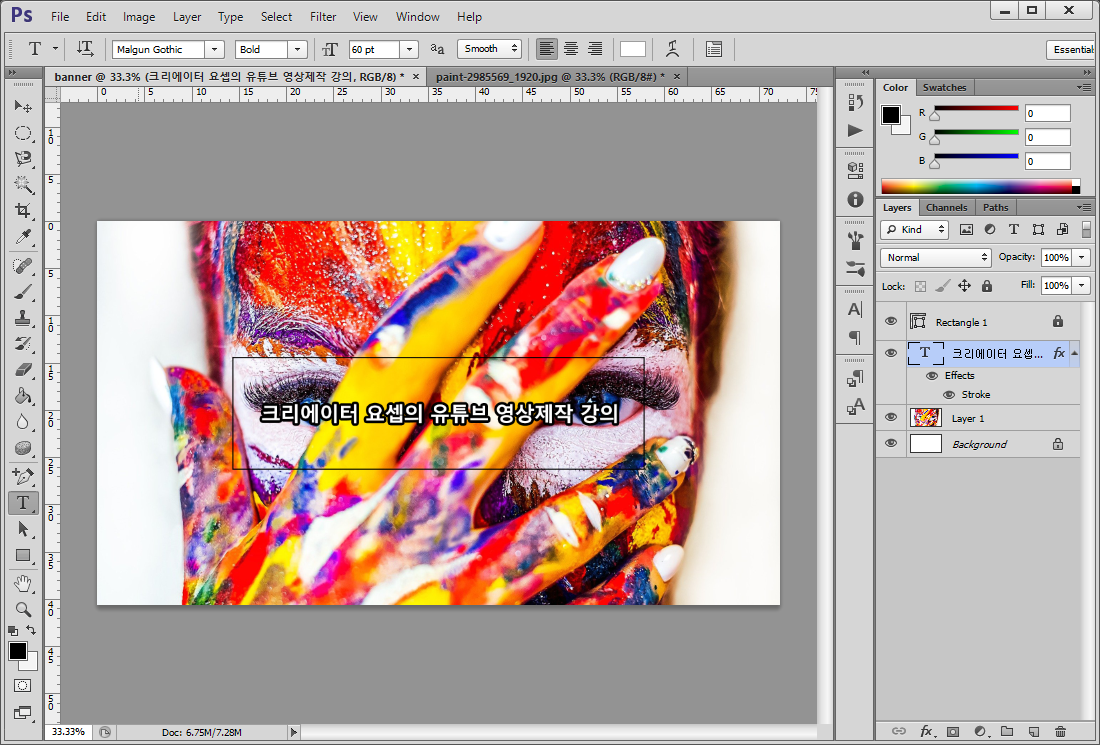Viewport: 1100px width, 745px height.
Task: Hide the Rectangle 1 layer
Action: (x=891, y=321)
